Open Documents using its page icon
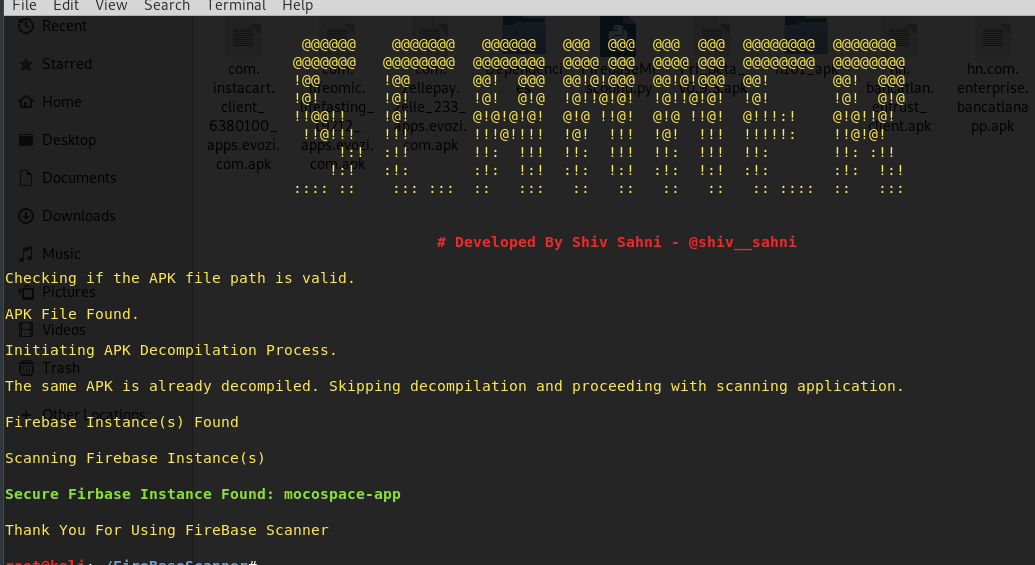The image size is (1035, 565). pyautogui.click(x=26, y=178)
